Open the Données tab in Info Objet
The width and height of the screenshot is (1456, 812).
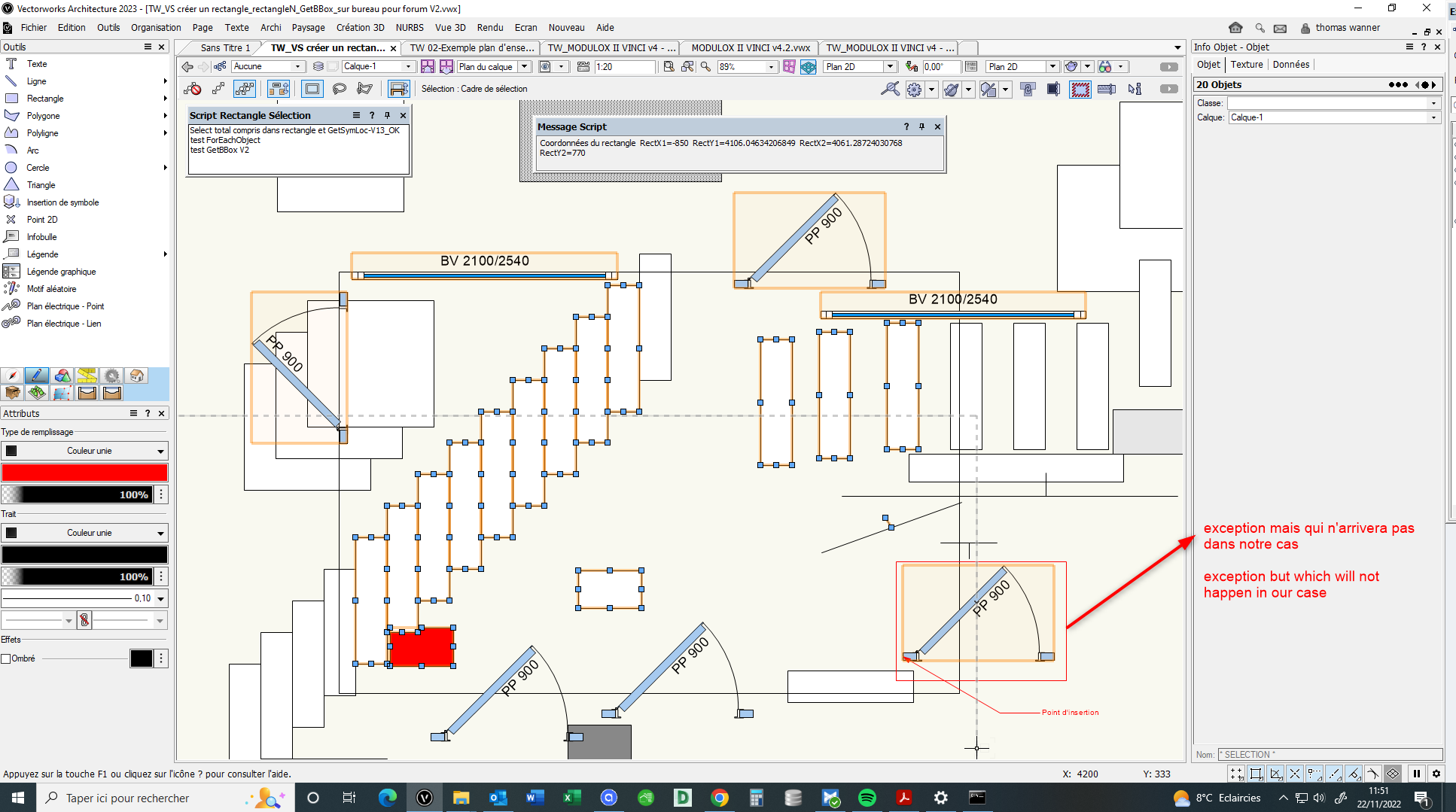click(1290, 65)
